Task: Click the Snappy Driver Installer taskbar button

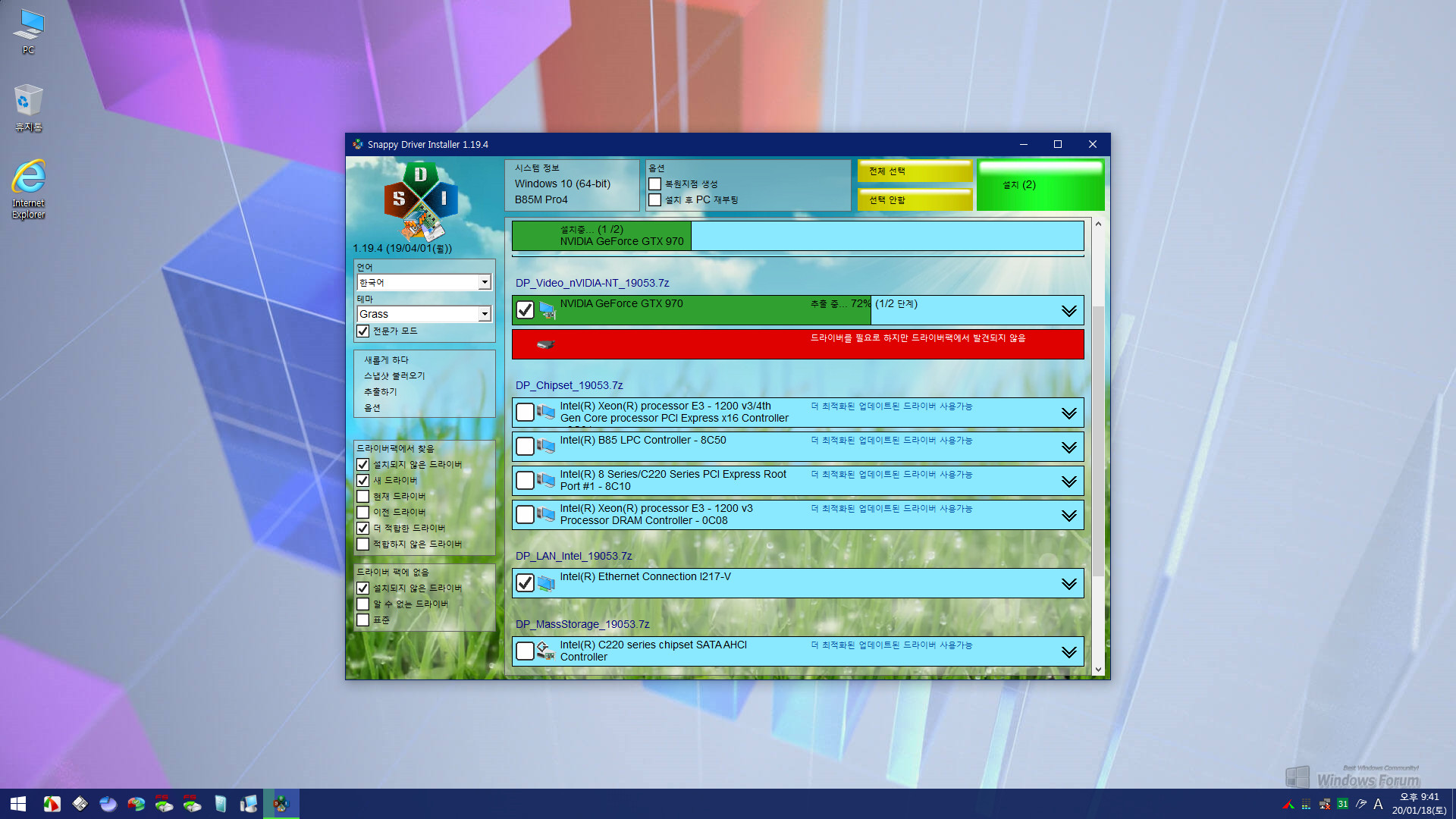Action: 281,804
